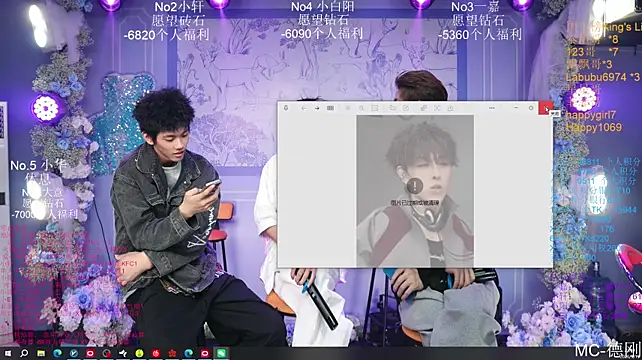Click the expired image error message text
The height and width of the screenshot is (360, 642).
[x=415, y=203]
